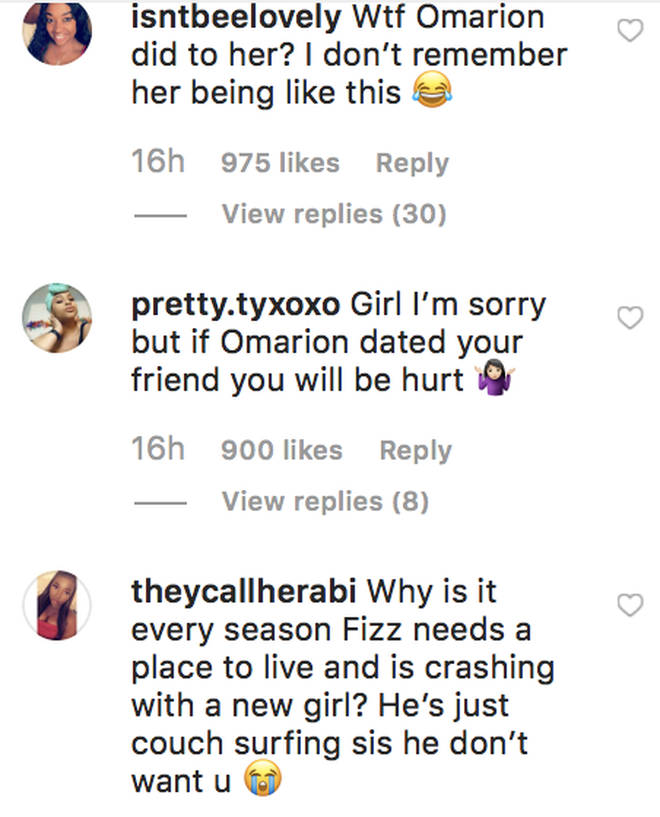Screen dimensions: 660x817
Task: Expand View replies (8)
Action: coord(325,501)
